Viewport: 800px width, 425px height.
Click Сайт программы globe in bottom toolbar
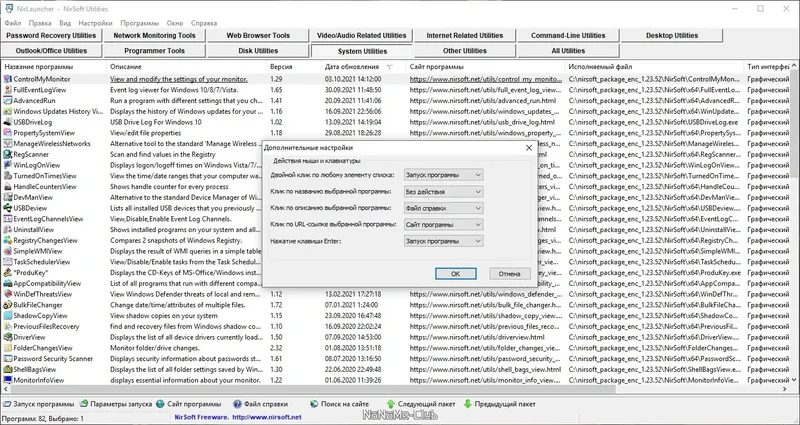tap(189, 404)
